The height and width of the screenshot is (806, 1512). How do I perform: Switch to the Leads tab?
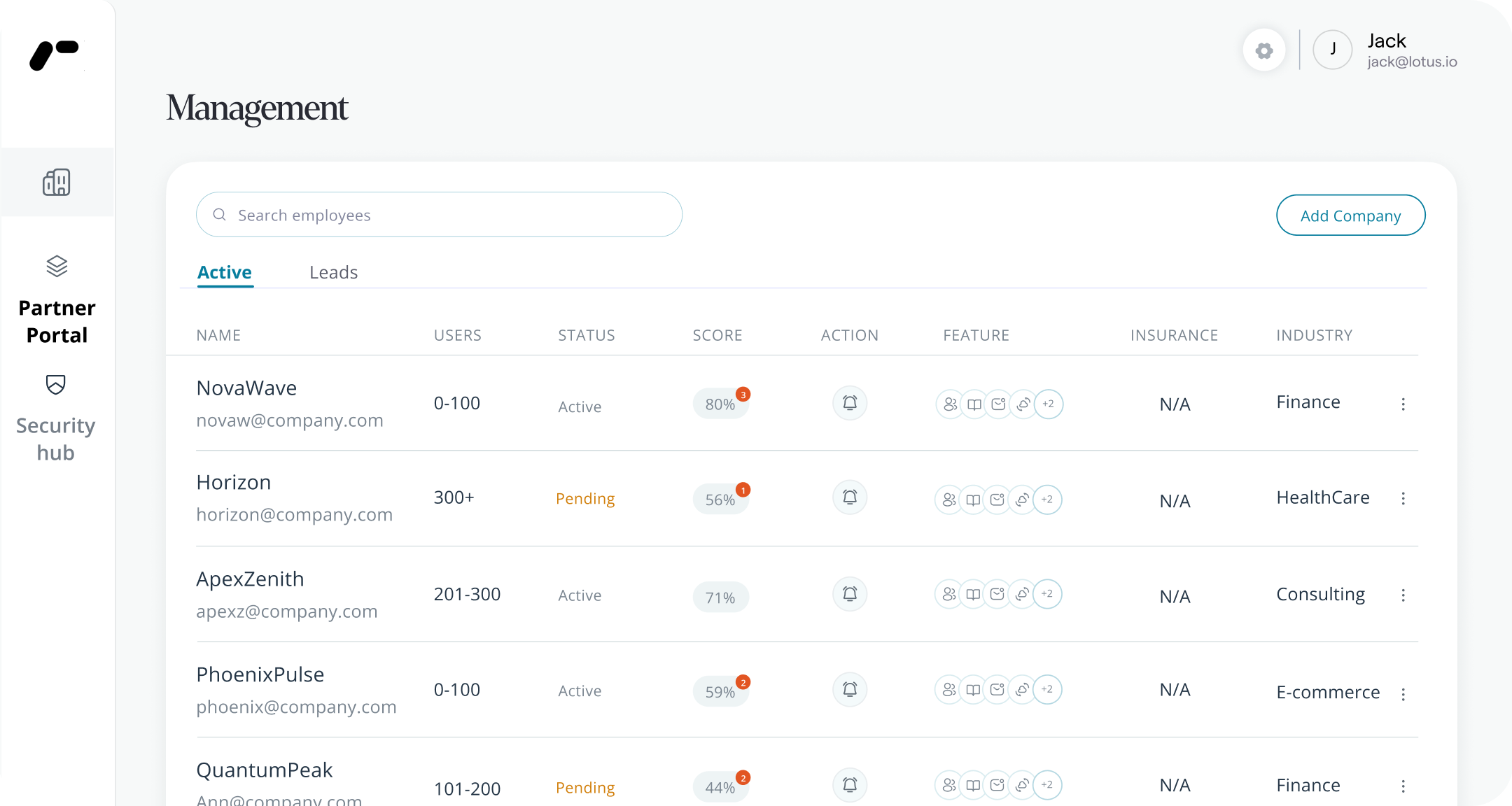coord(333,272)
